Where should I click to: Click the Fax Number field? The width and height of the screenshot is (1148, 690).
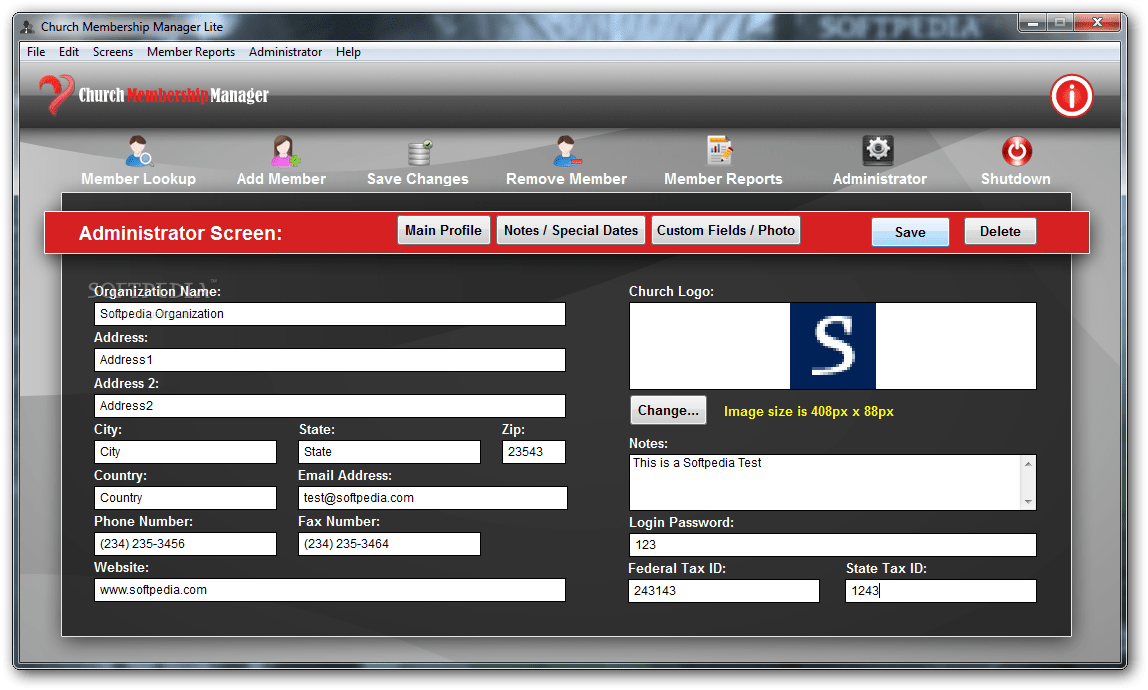coord(390,544)
